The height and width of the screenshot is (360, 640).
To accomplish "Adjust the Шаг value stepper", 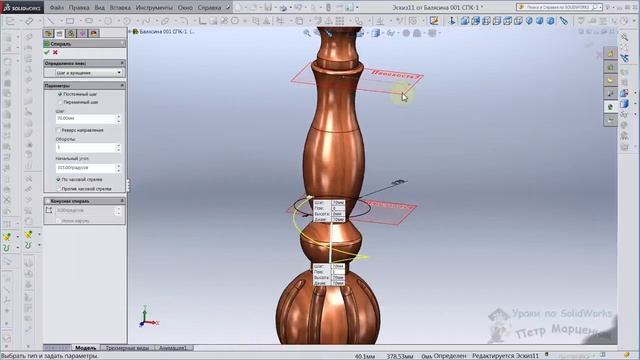I will (x=118, y=118).
